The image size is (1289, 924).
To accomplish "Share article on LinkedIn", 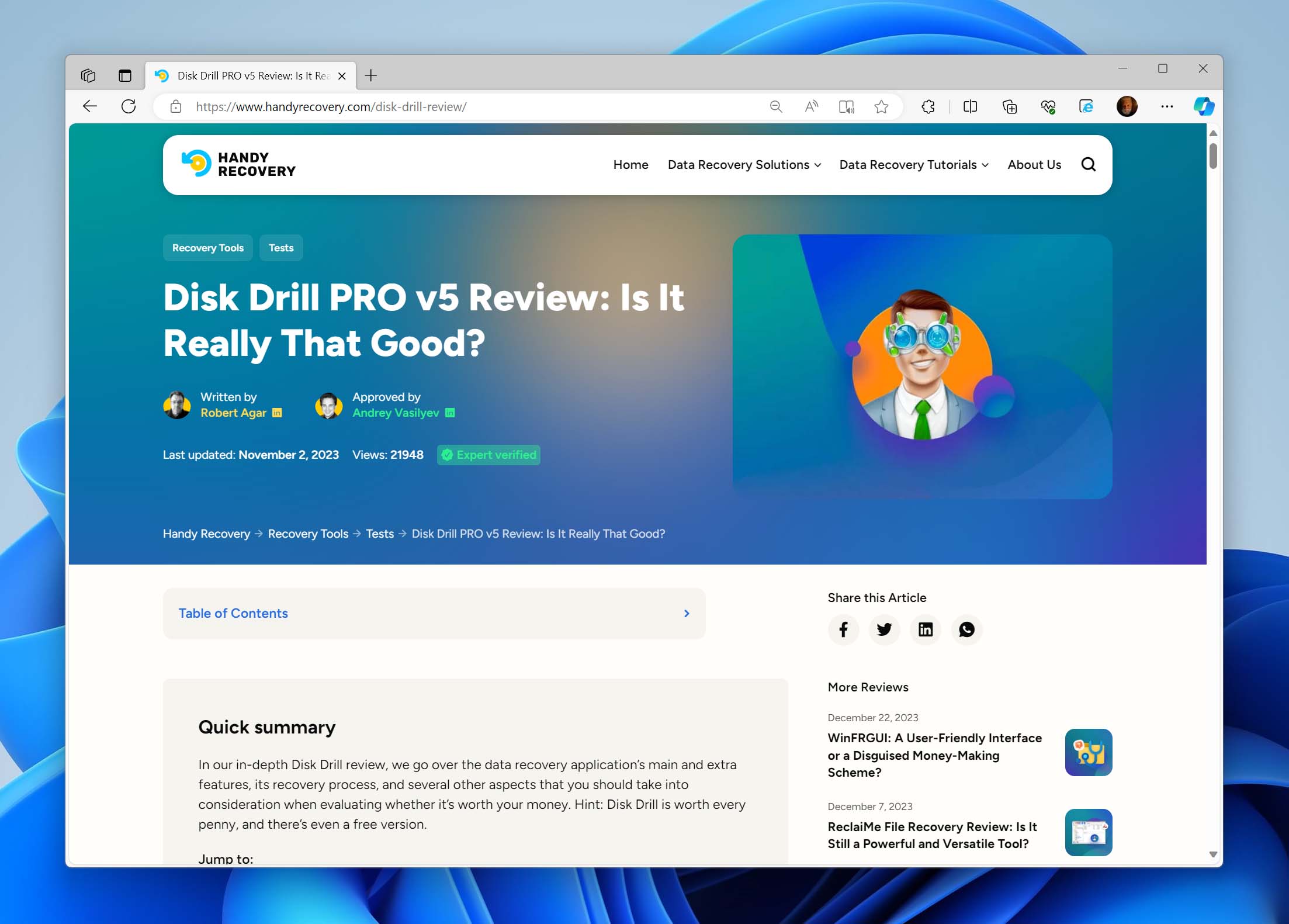I will (926, 629).
